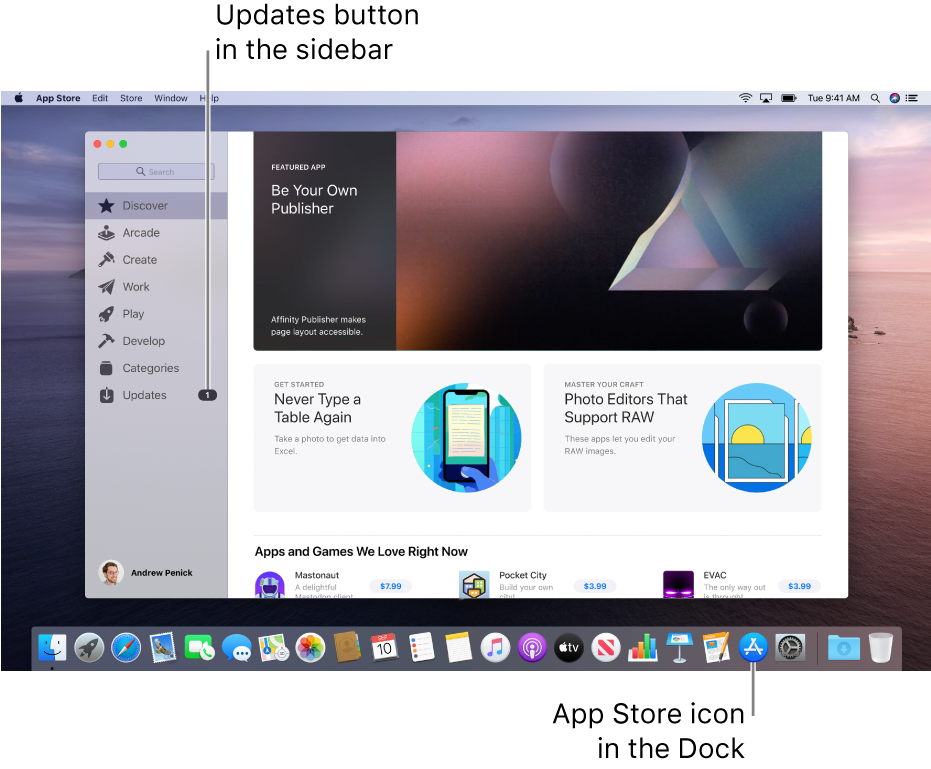The width and height of the screenshot is (931, 769).
Task: Open Reminders from the Dock
Action: click(x=422, y=647)
